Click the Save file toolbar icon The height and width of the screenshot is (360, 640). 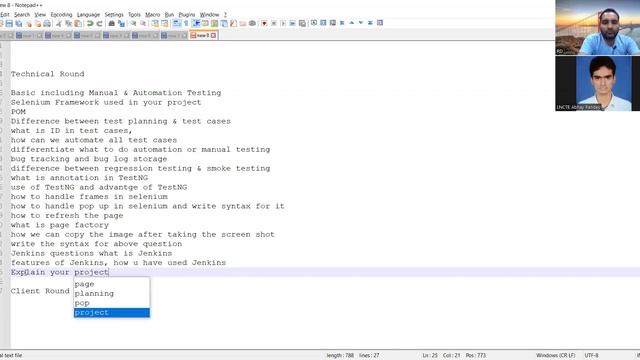[x=9, y=23]
